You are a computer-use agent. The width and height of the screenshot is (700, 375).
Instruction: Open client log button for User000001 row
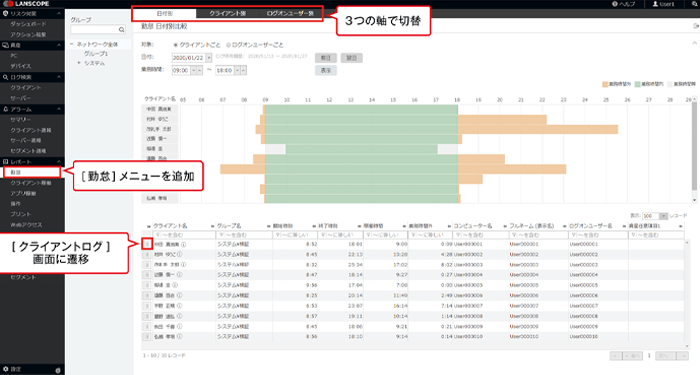pyautogui.click(x=147, y=244)
